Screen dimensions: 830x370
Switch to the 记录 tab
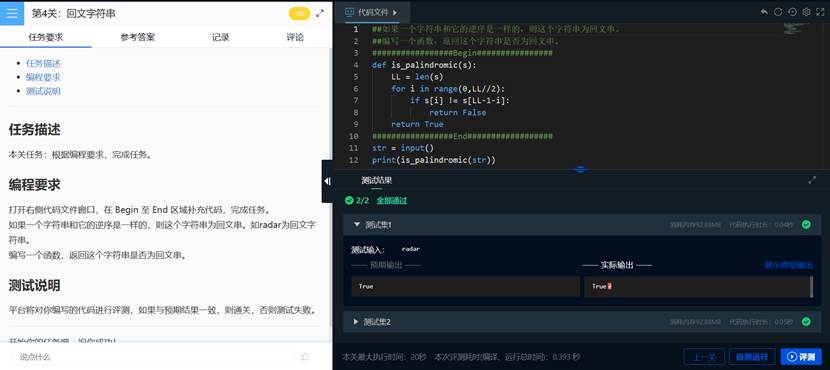click(x=221, y=37)
